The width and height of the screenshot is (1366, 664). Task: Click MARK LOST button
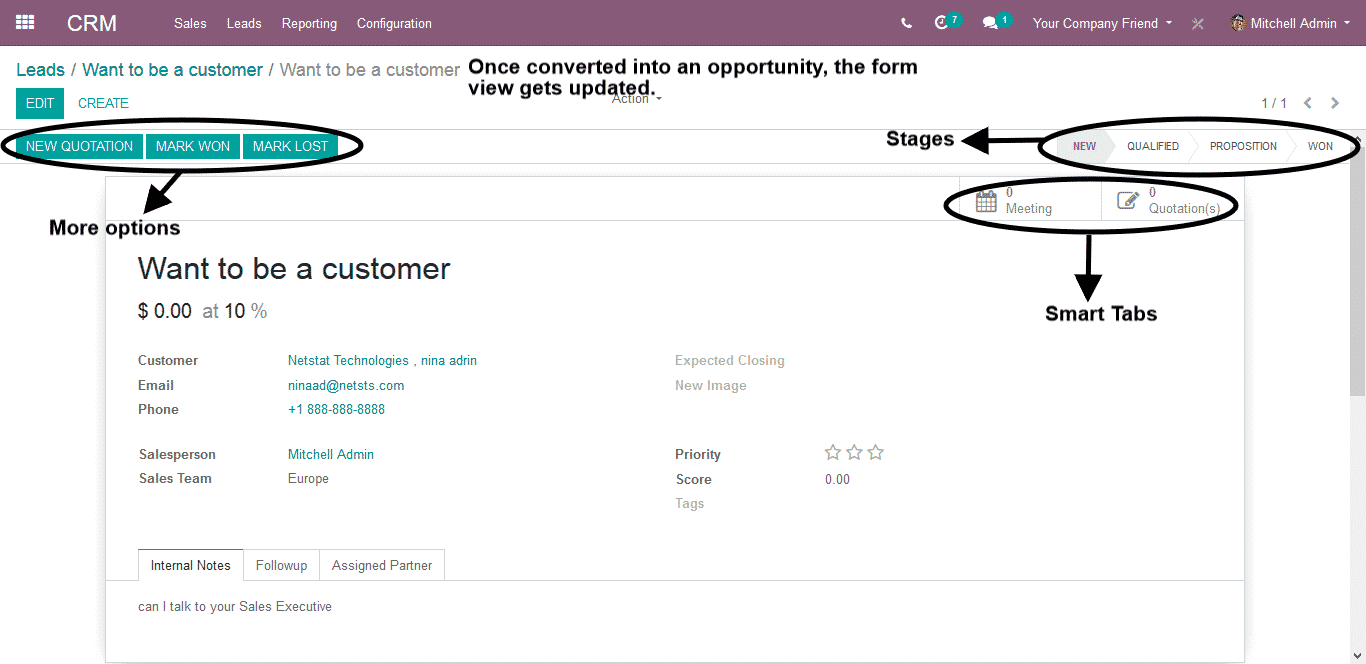point(290,146)
